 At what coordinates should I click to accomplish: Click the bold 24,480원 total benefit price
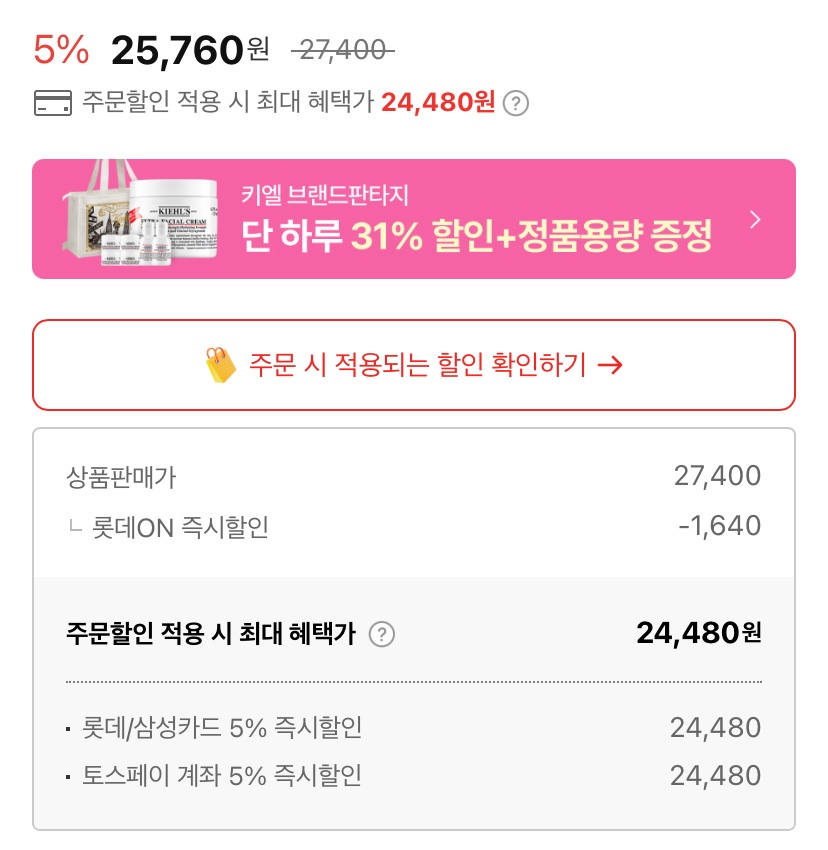(698, 633)
